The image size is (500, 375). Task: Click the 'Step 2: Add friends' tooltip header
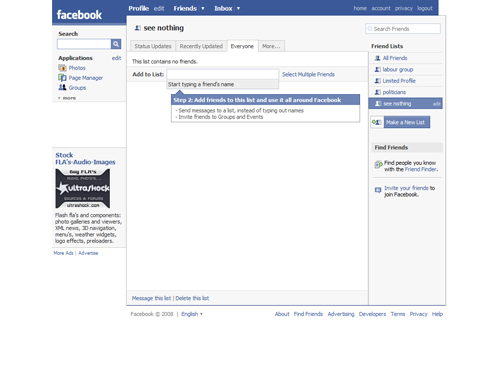pos(265,100)
